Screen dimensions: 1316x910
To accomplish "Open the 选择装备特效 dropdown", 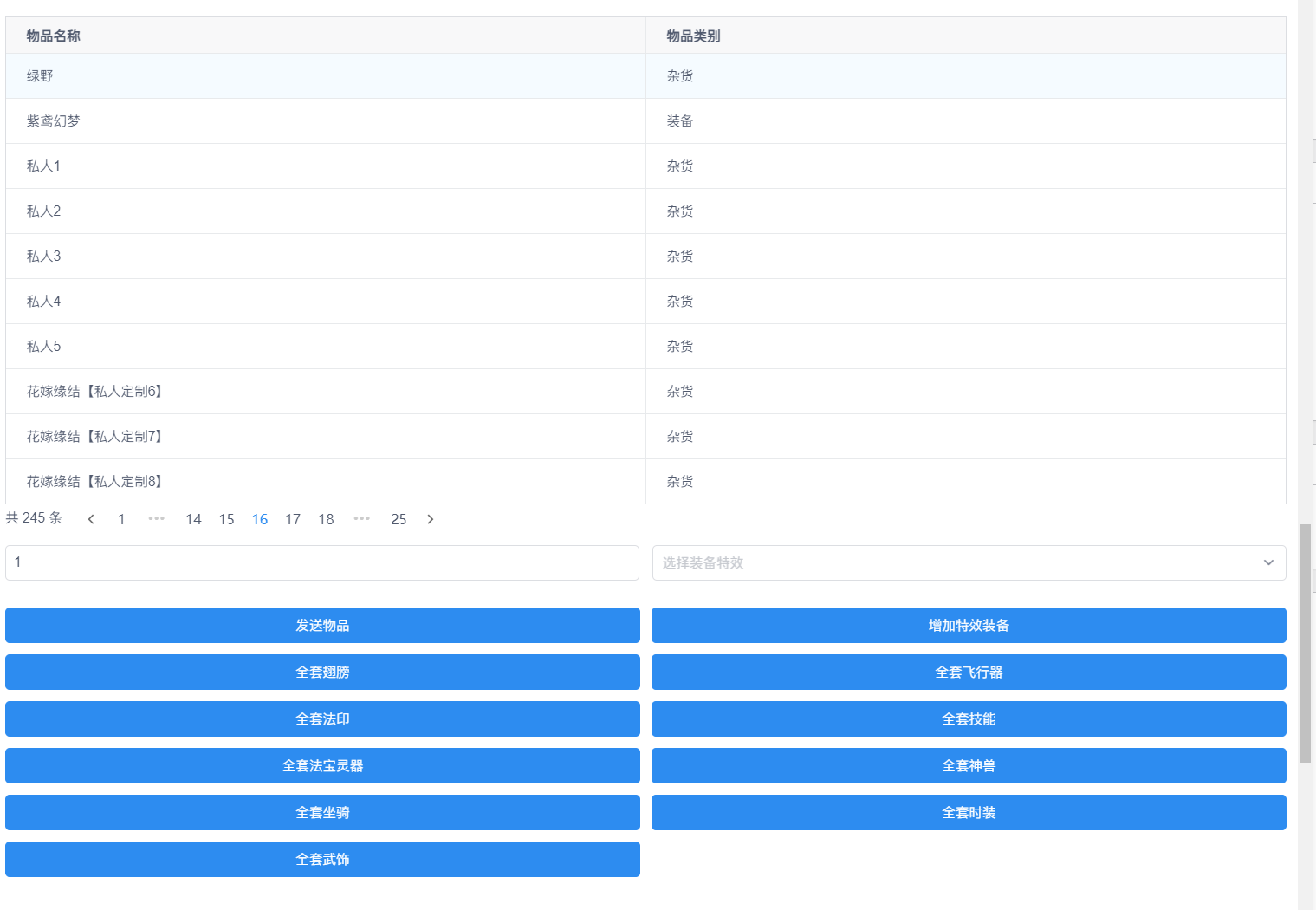I will [x=953, y=563].
